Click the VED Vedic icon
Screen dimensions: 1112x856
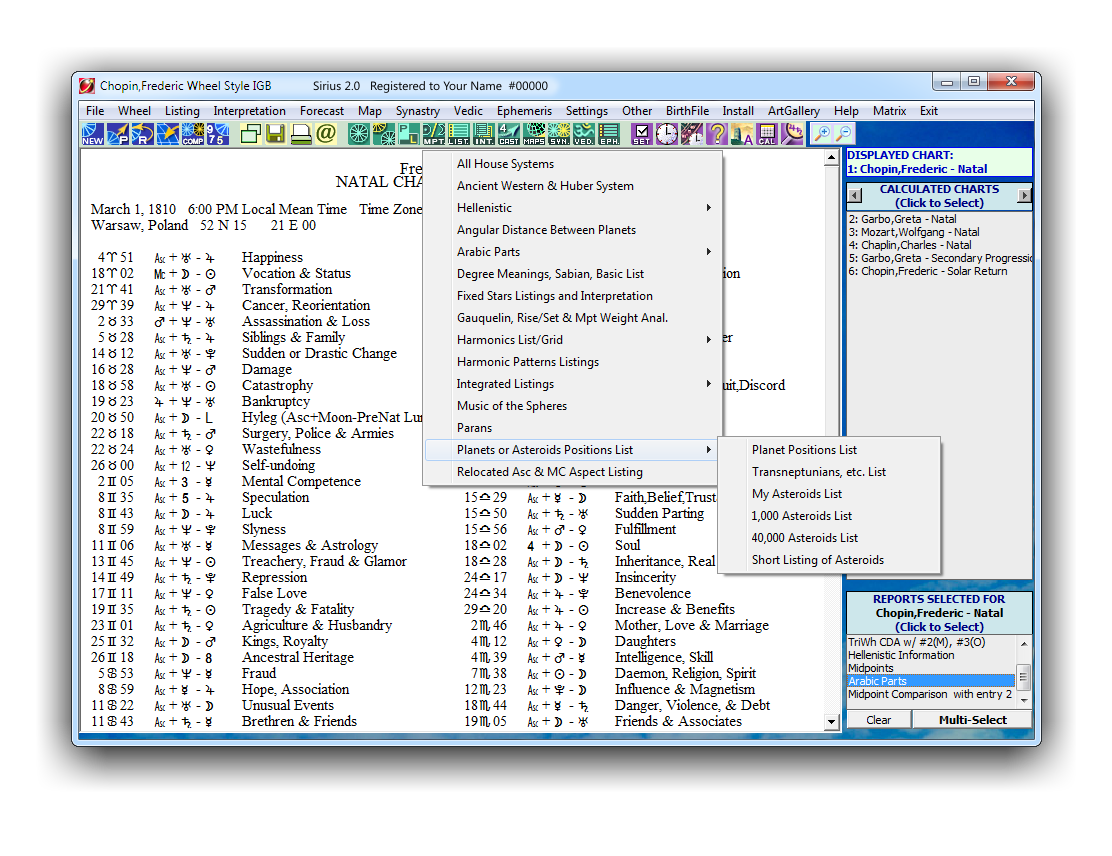pyautogui.click(x=584, y=133)
